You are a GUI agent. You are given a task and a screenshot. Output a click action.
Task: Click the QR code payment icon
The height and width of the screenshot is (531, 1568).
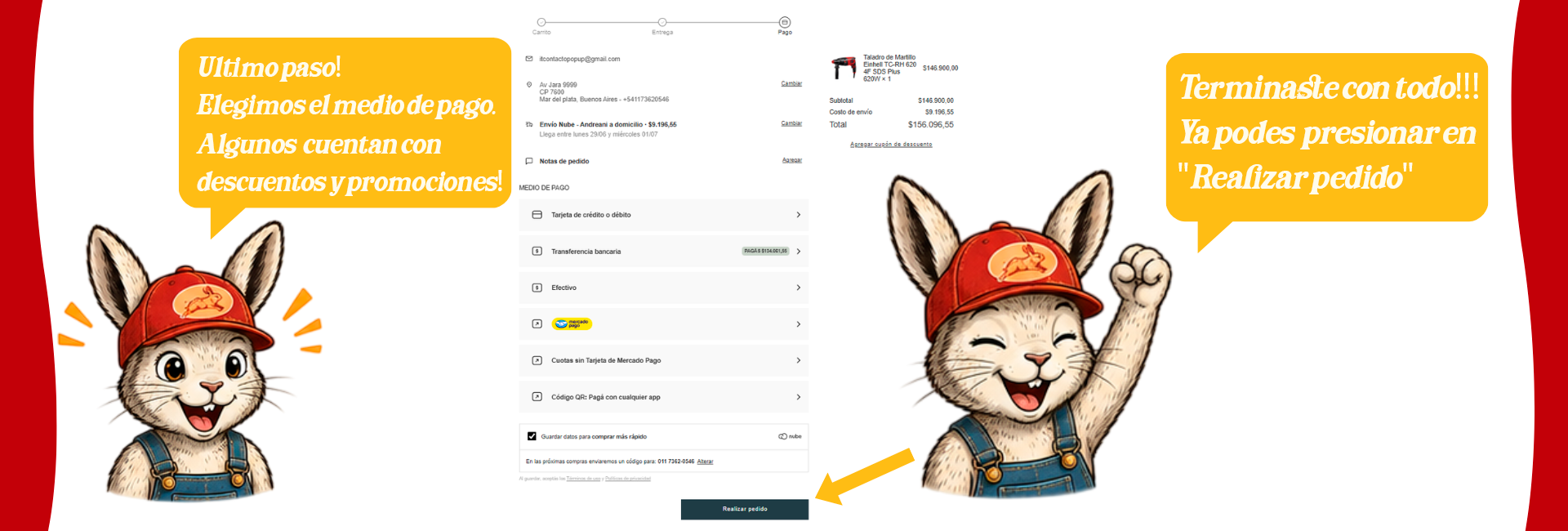(537, 397)
